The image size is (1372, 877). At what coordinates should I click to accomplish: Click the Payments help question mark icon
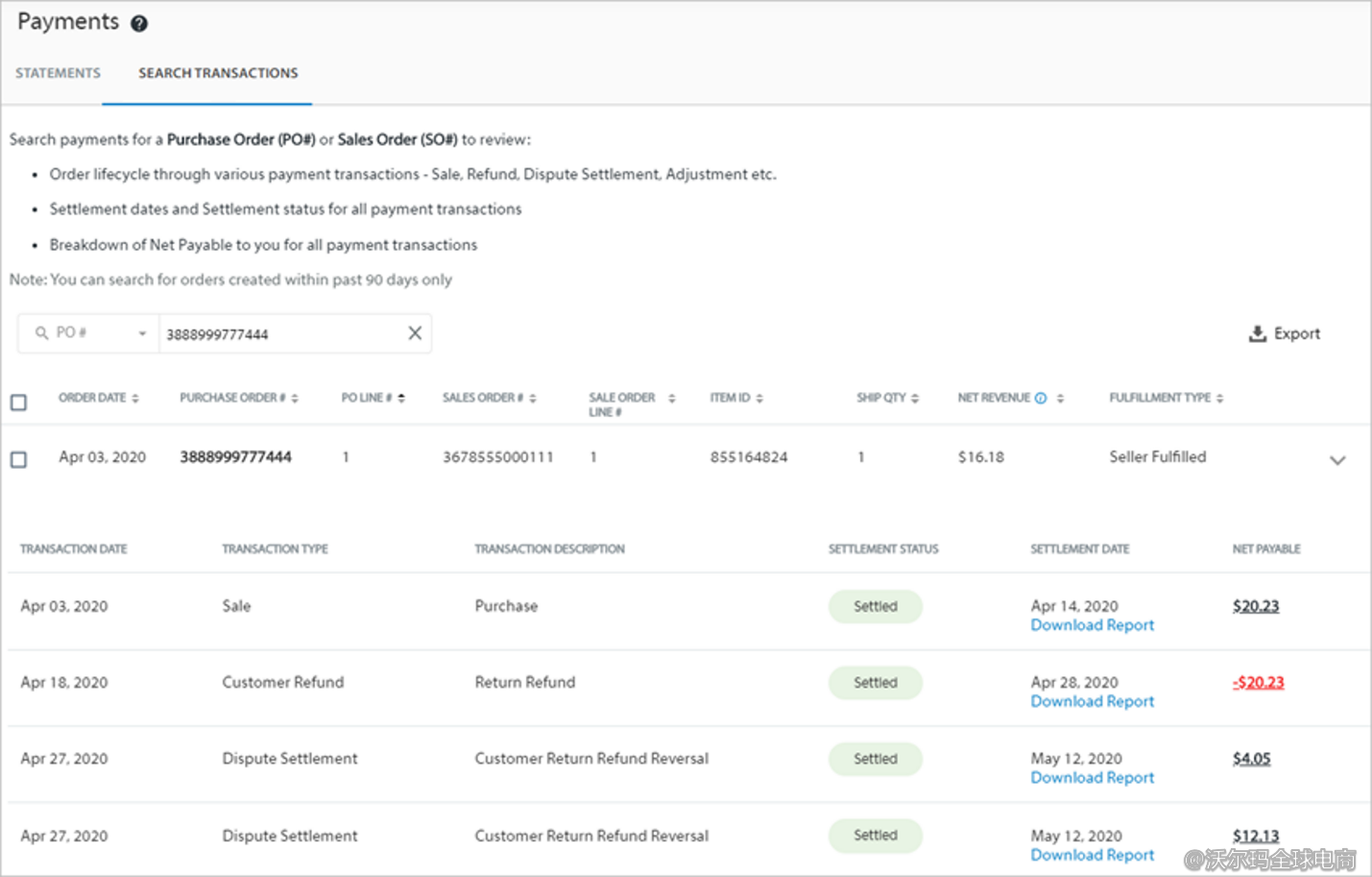(139, 24)
